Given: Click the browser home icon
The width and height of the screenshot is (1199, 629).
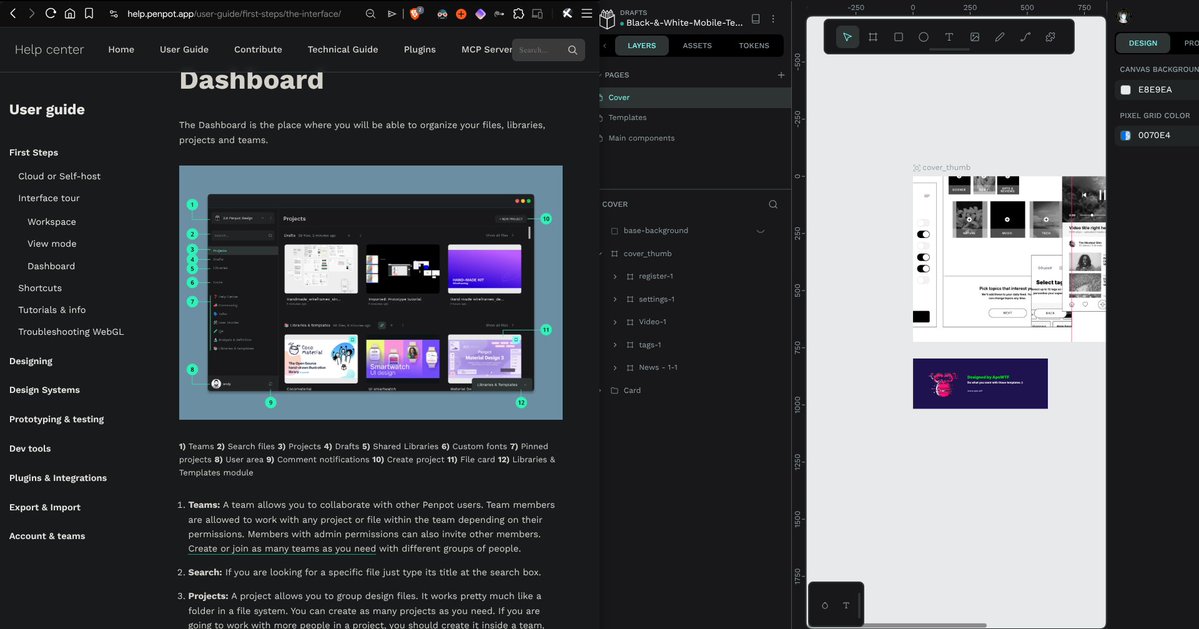Looking at the screenshot, I should (x=70, y=13).
